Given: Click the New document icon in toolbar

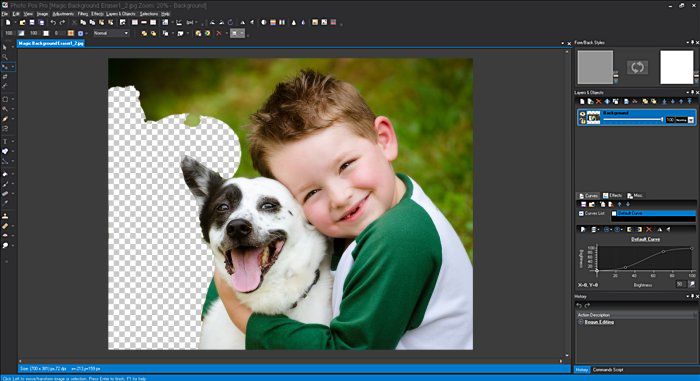Looking at the screenshot, I should point(8,22).
